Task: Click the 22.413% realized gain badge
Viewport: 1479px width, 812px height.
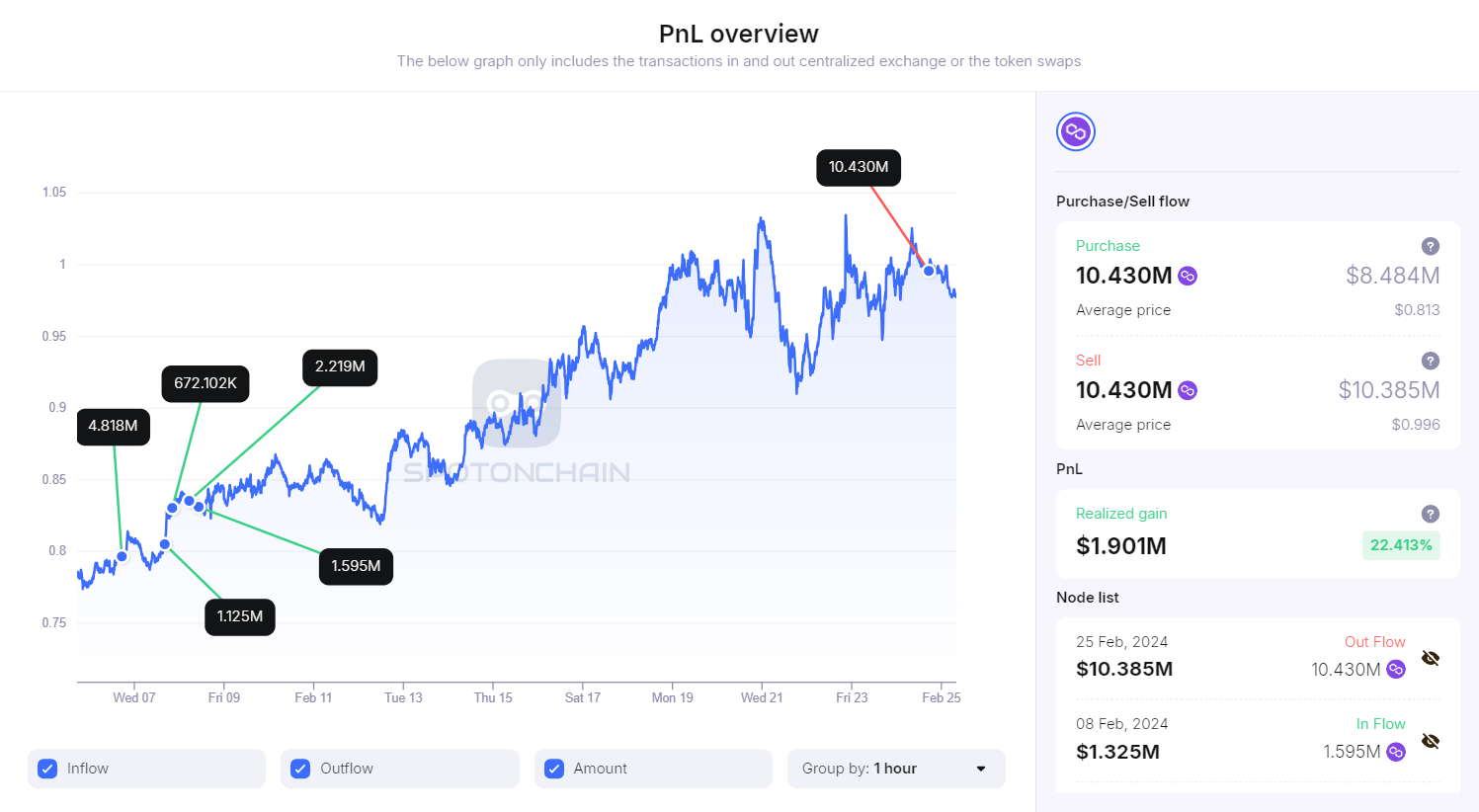Action: coord(1401,545)
